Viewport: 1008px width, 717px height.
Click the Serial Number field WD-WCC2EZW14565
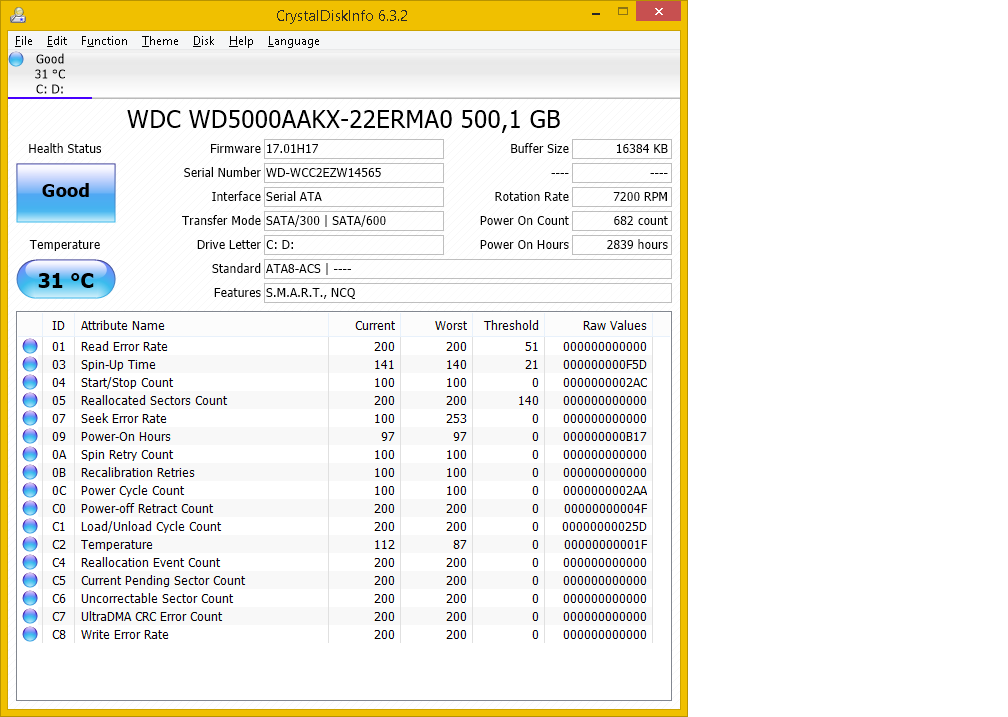pyautogui.click(x=354, y=172)
